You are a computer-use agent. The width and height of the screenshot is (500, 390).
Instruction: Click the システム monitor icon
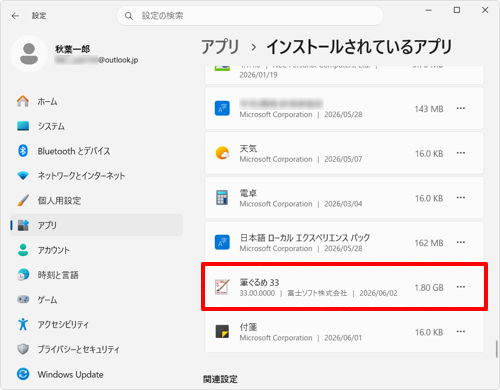tap(23, 126)
